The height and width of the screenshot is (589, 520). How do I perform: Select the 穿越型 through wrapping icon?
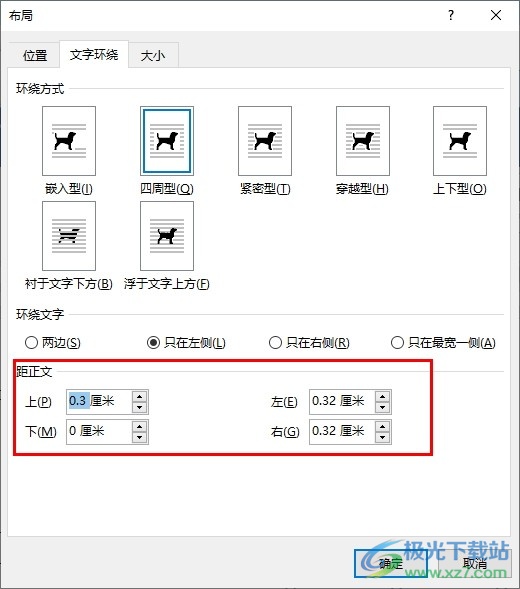(x=363, y=141)
